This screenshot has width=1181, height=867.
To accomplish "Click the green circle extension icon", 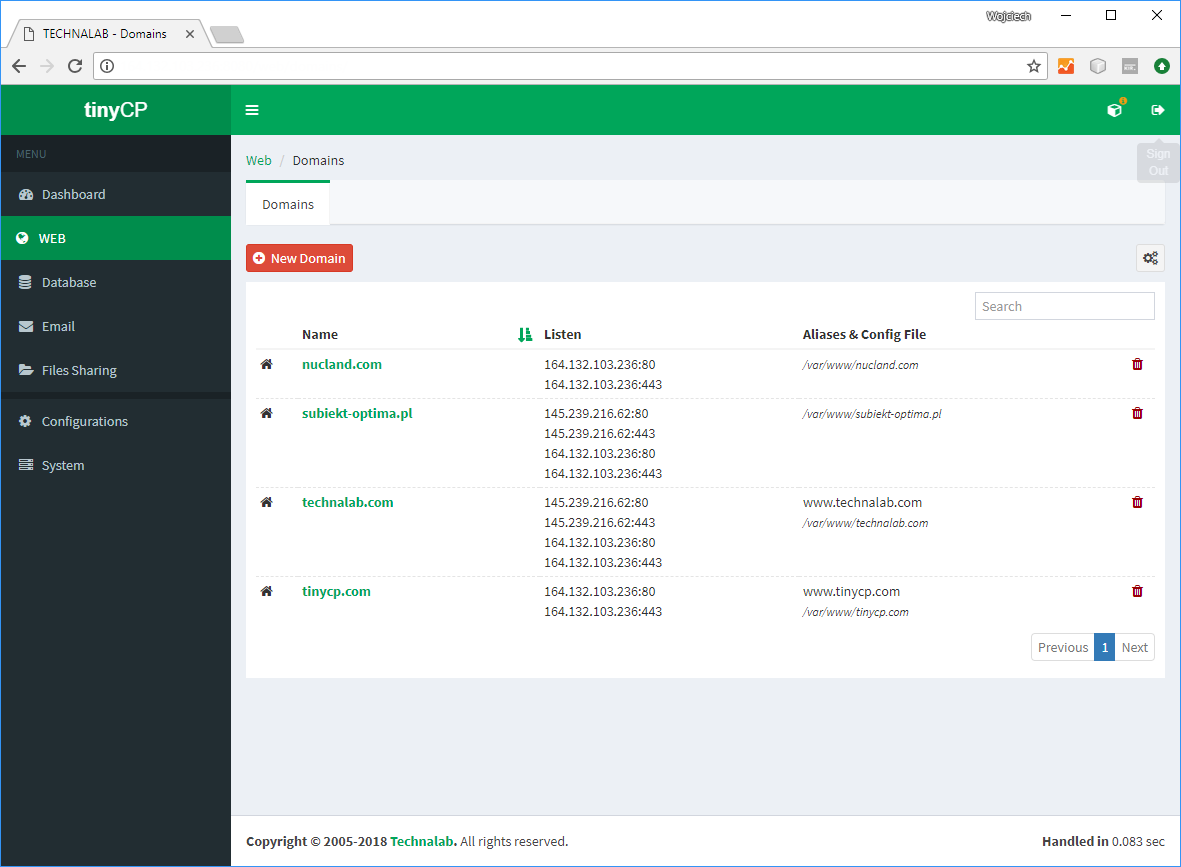I will 1162,66.
